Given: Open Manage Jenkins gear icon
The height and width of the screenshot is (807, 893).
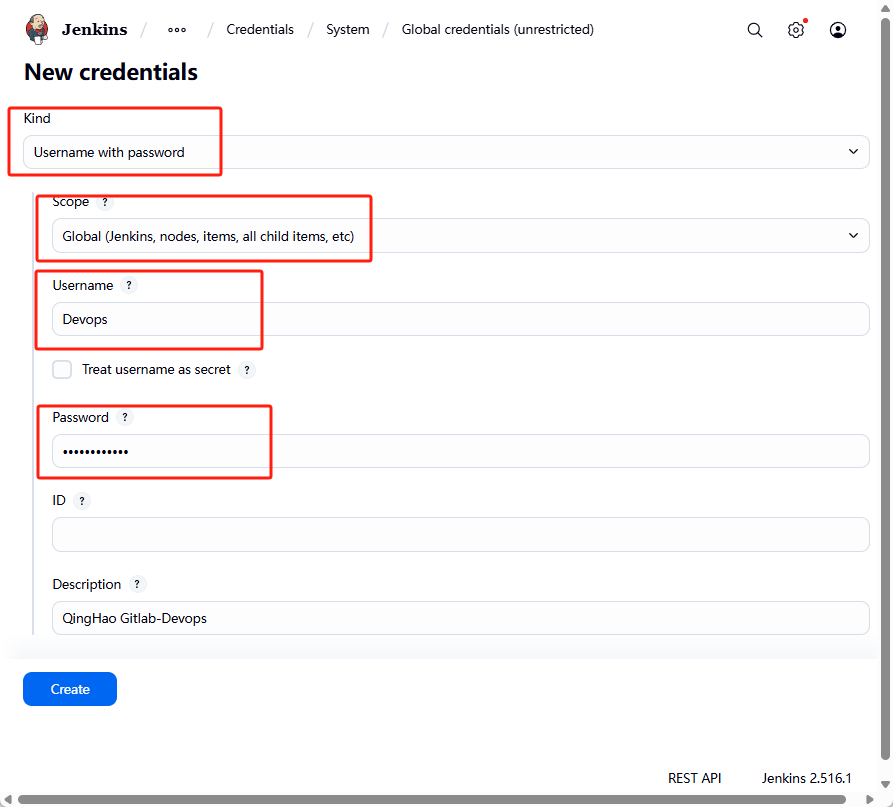Looking at the screenshot, I should point(796,30).
